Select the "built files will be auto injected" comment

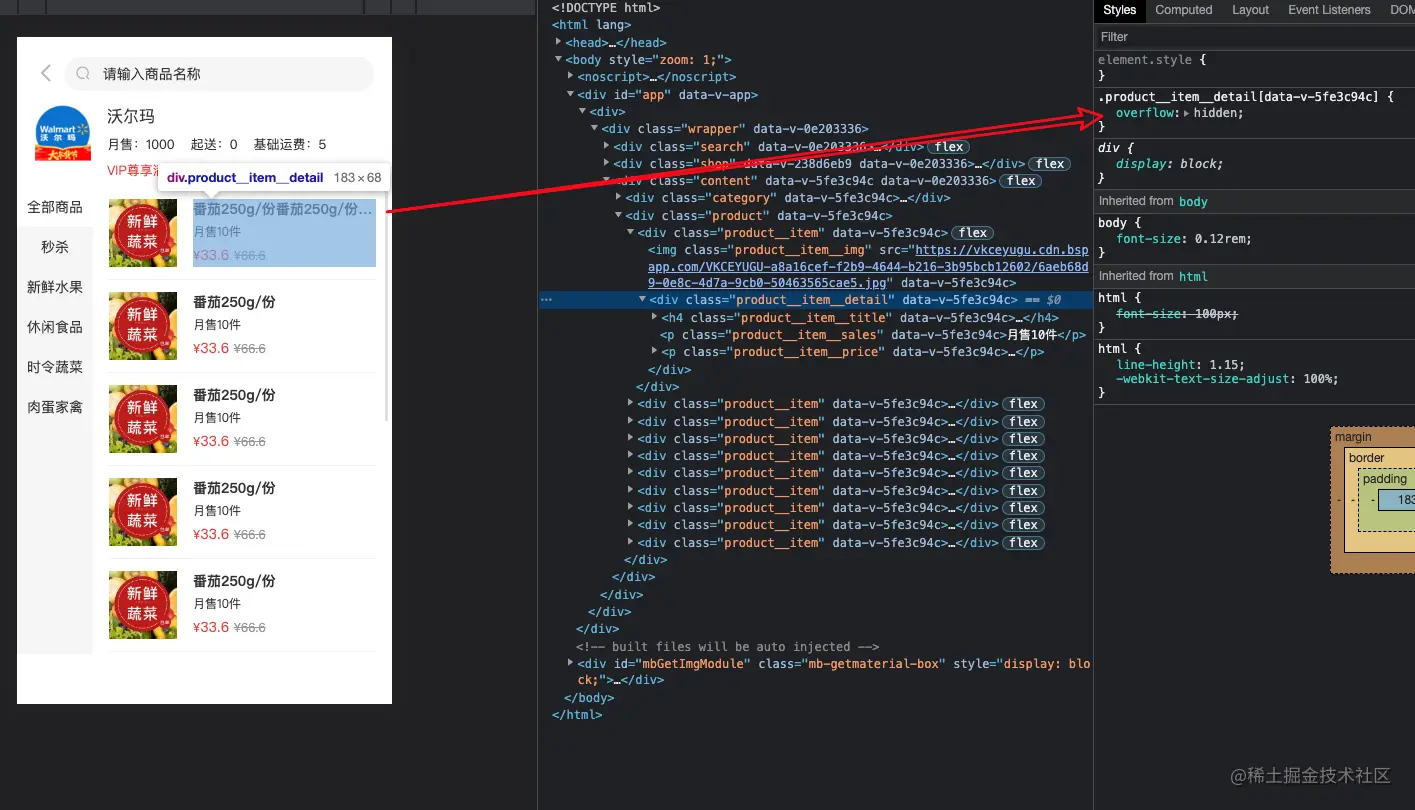pos(727,647)
